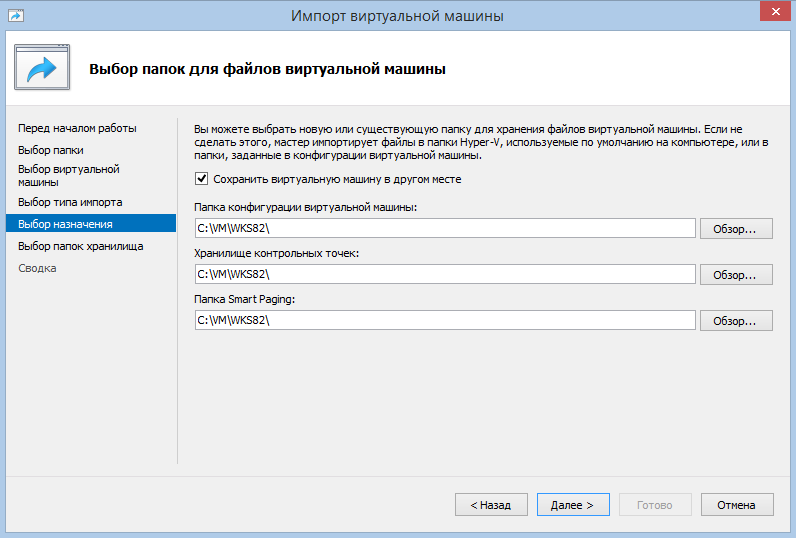Viewport: 796px width, 538px height.
Task: Click the 'Сводка' step in sidebar
Action: (x=37, y=268)
